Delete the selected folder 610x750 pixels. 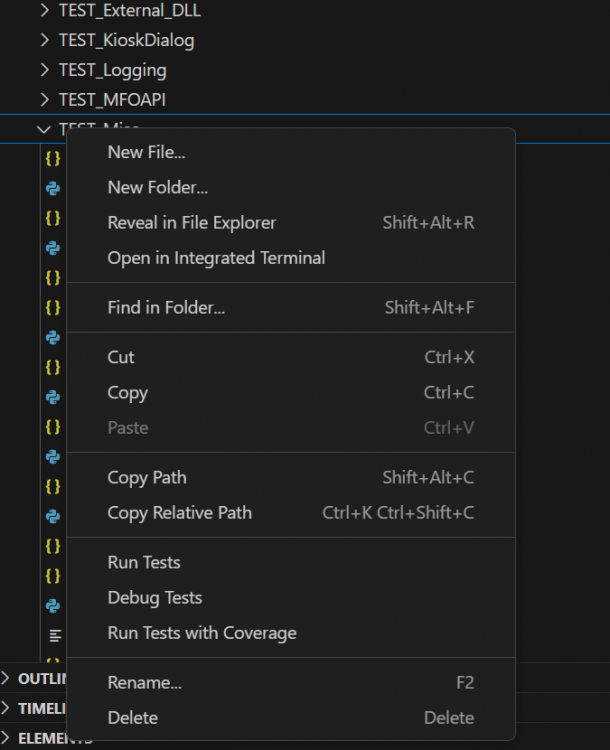(132, 717)
